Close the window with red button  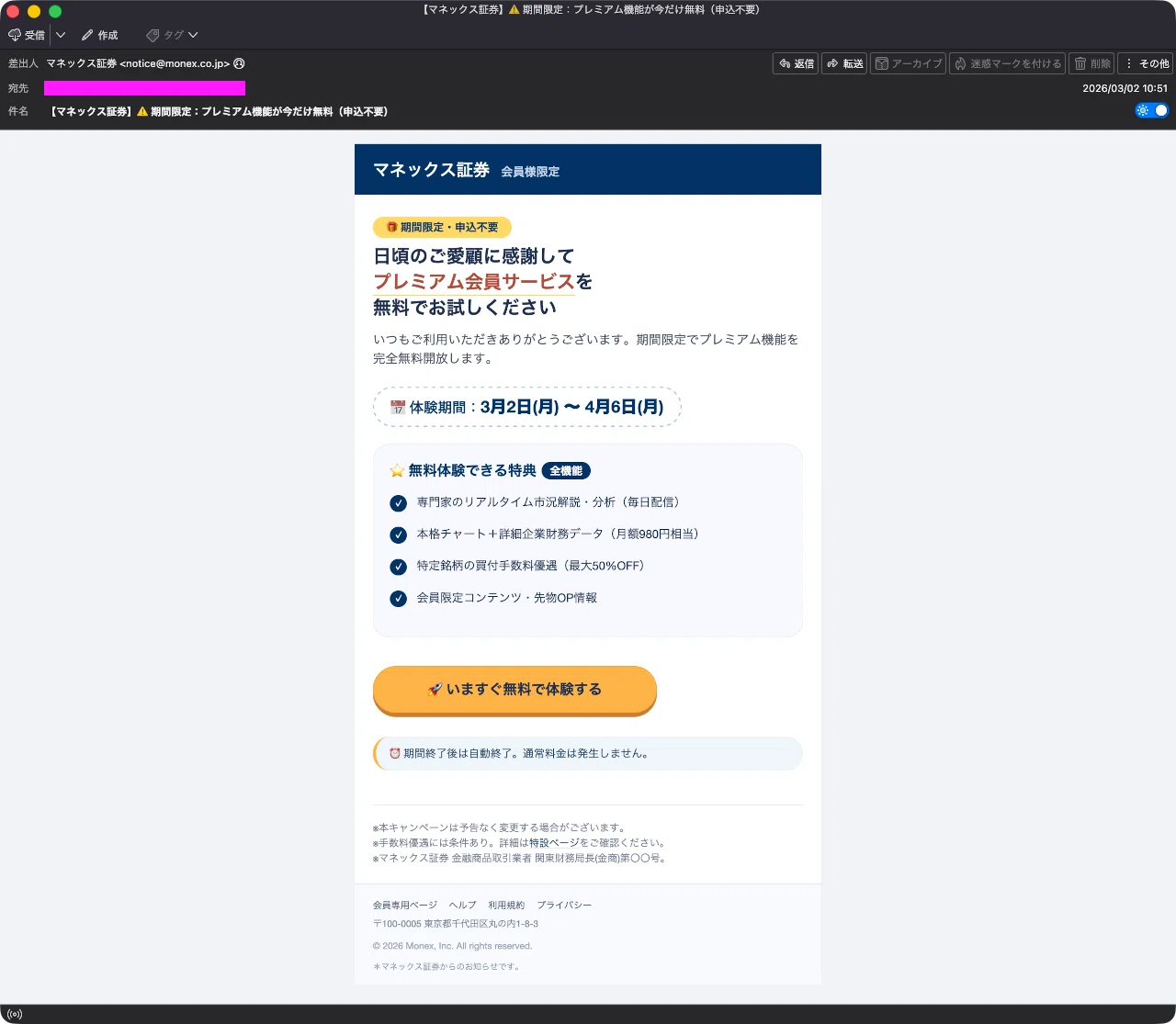tap(13, 11)
